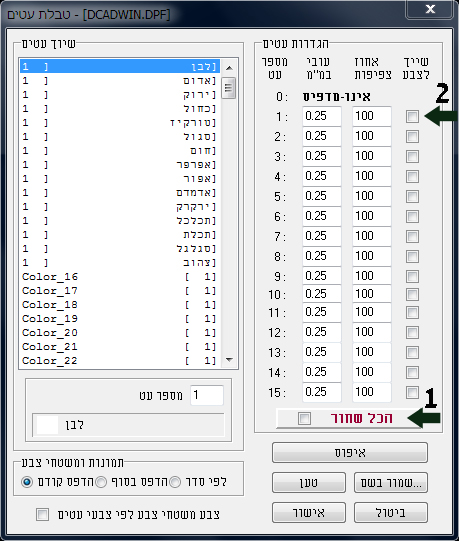Click the white לבן color swatch
The height and width of the screenshot is (541, 459).
[x=47, y=425]
